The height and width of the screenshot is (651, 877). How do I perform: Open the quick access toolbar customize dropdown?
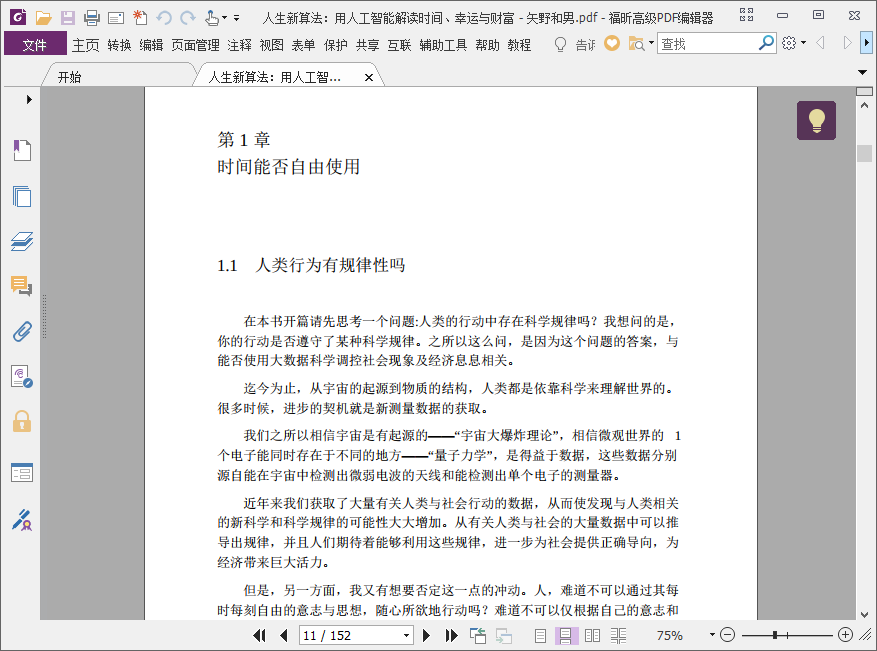pos(237,18)
